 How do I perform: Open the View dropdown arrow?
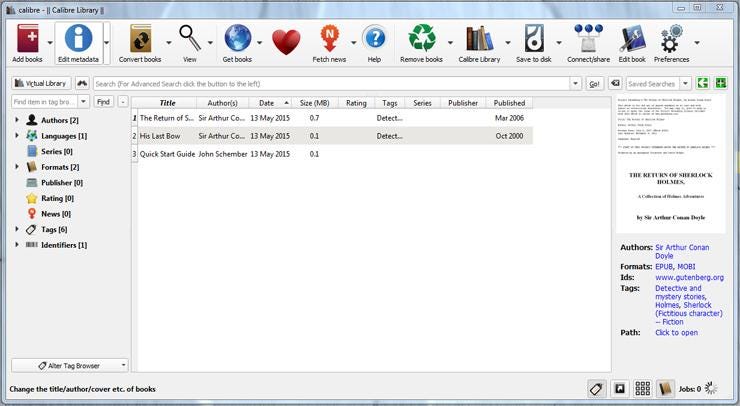pyautogui.click(x=210, y=43)
